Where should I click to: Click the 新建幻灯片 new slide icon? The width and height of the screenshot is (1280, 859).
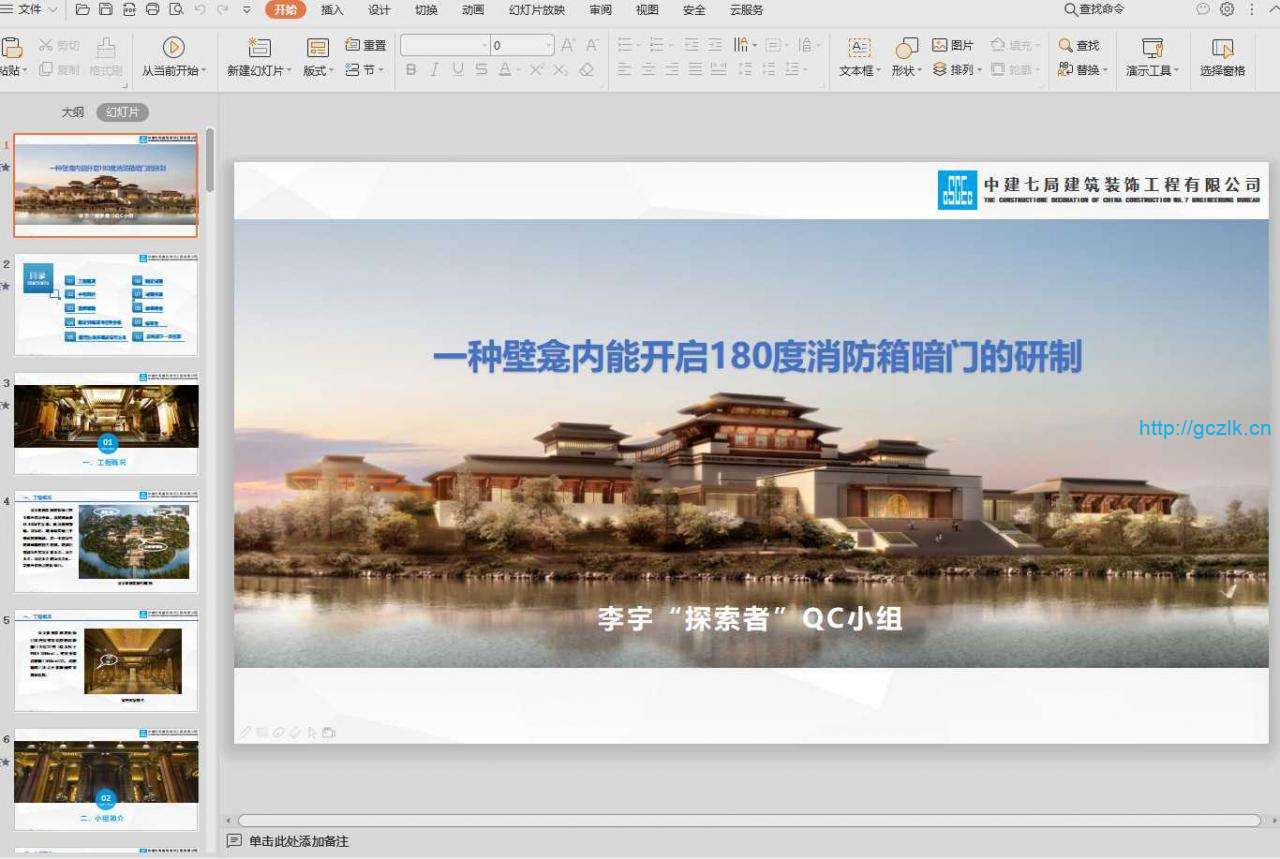click(x=259, y=47)
